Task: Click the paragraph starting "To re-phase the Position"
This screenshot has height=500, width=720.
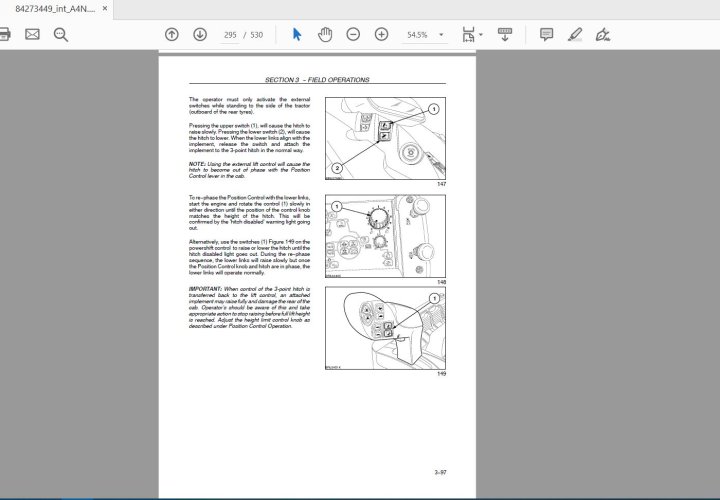Action: [249, 213]
